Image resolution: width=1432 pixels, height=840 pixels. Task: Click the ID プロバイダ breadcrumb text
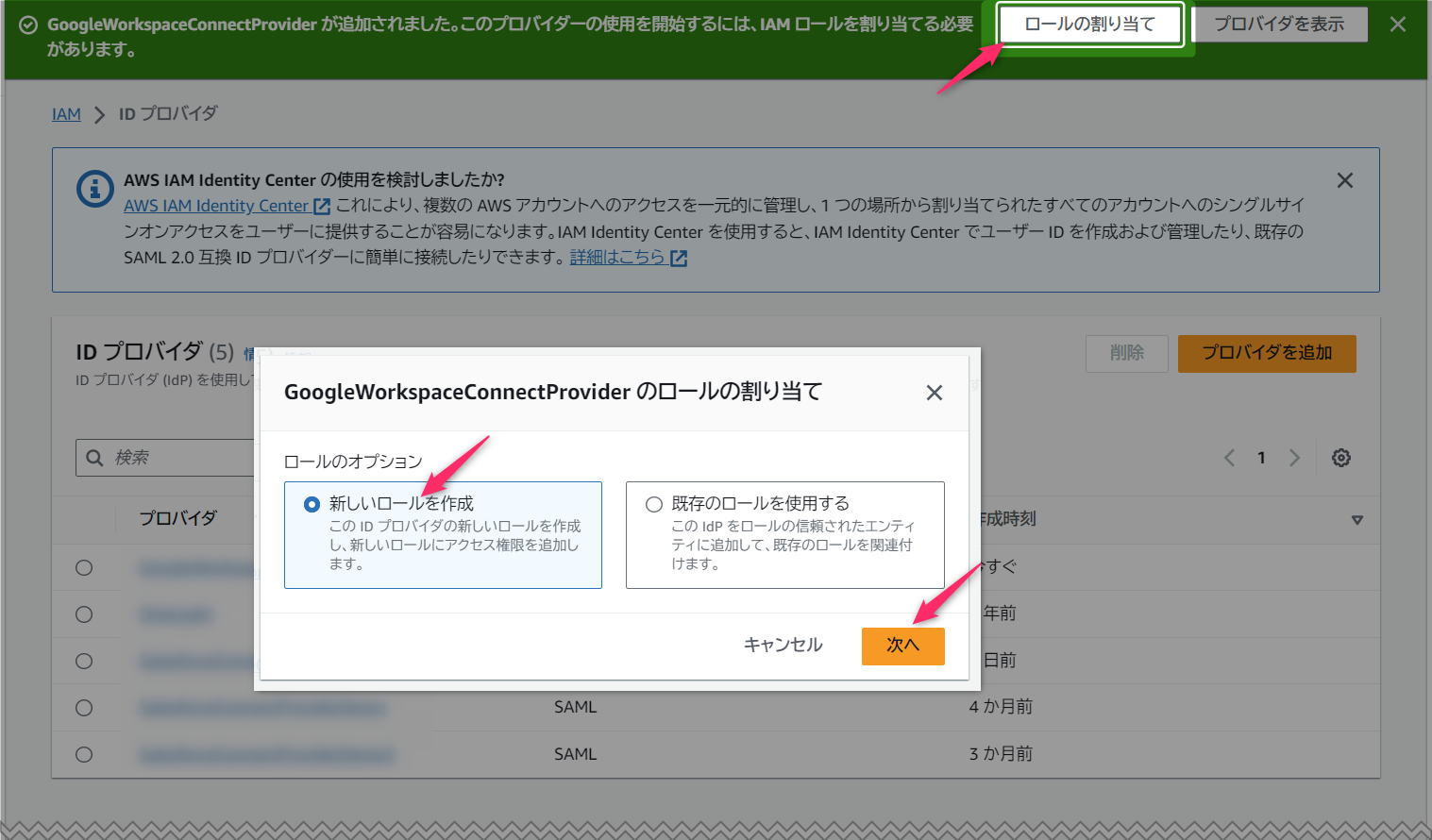(x=168, y=114)
